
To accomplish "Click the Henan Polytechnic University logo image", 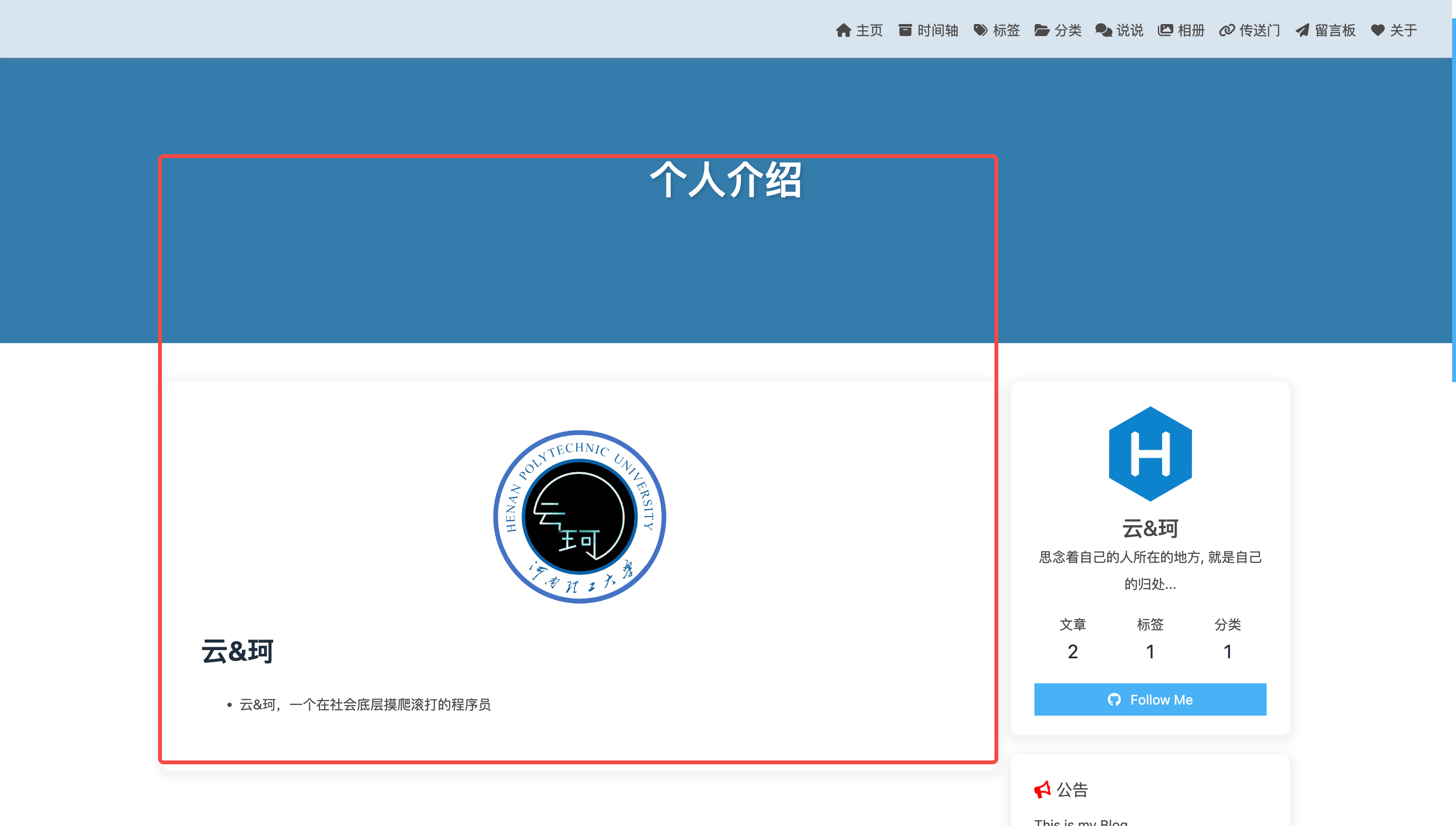I will point(579,516).
